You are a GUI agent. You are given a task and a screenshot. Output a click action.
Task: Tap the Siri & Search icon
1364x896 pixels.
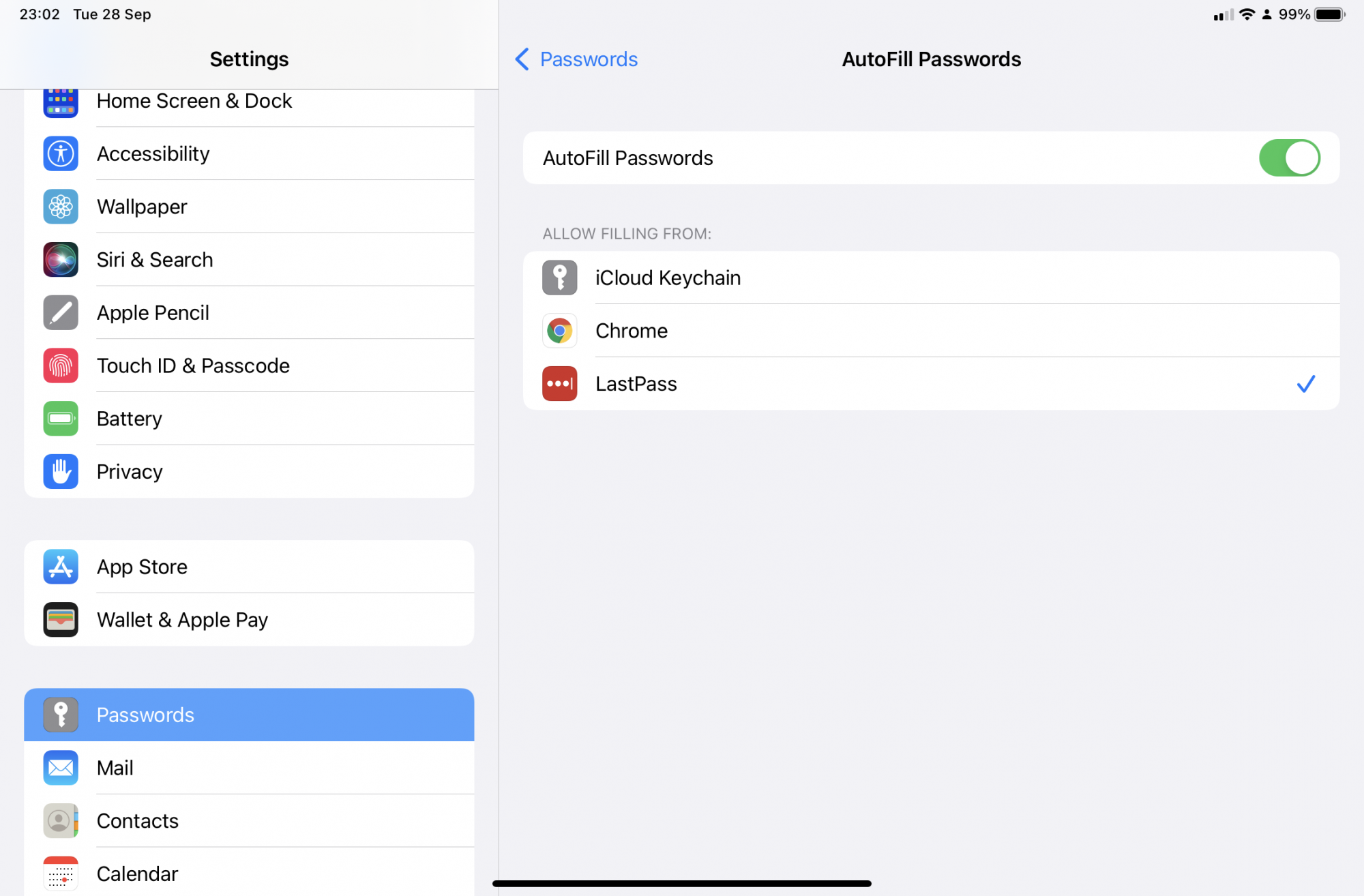61,260
